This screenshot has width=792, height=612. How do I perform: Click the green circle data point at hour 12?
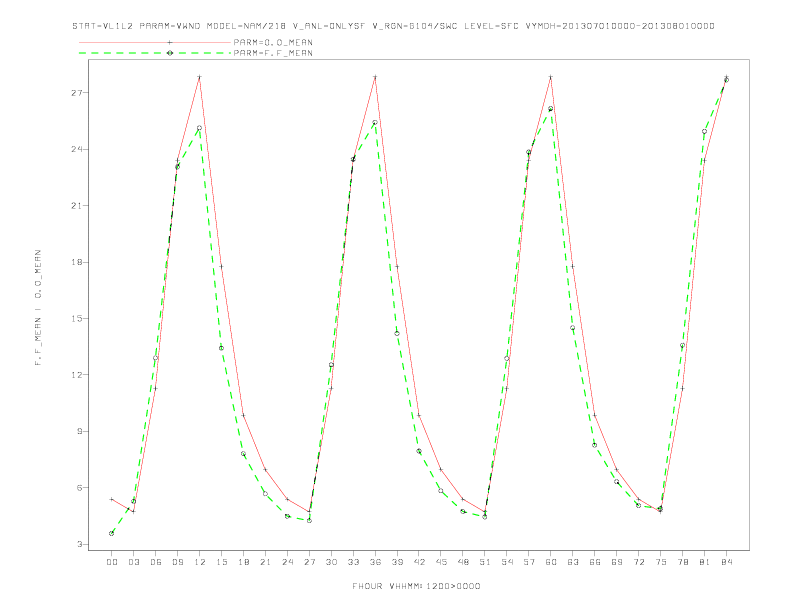click(x=200, y=128)
